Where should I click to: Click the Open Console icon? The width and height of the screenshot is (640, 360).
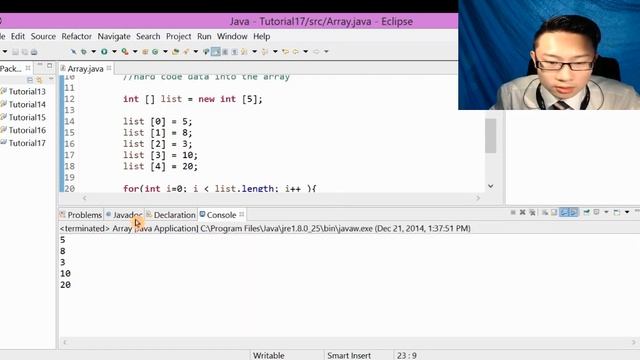[617, 212]
